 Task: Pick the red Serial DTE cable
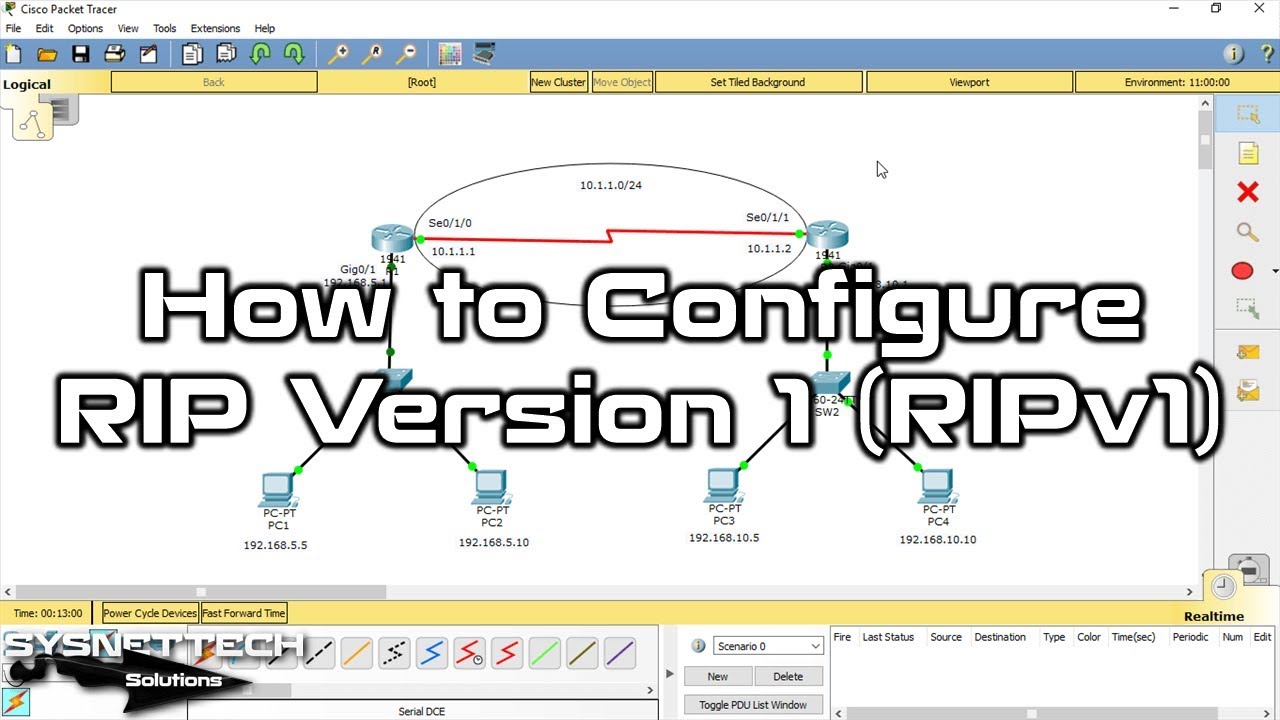tap(508, 654)
